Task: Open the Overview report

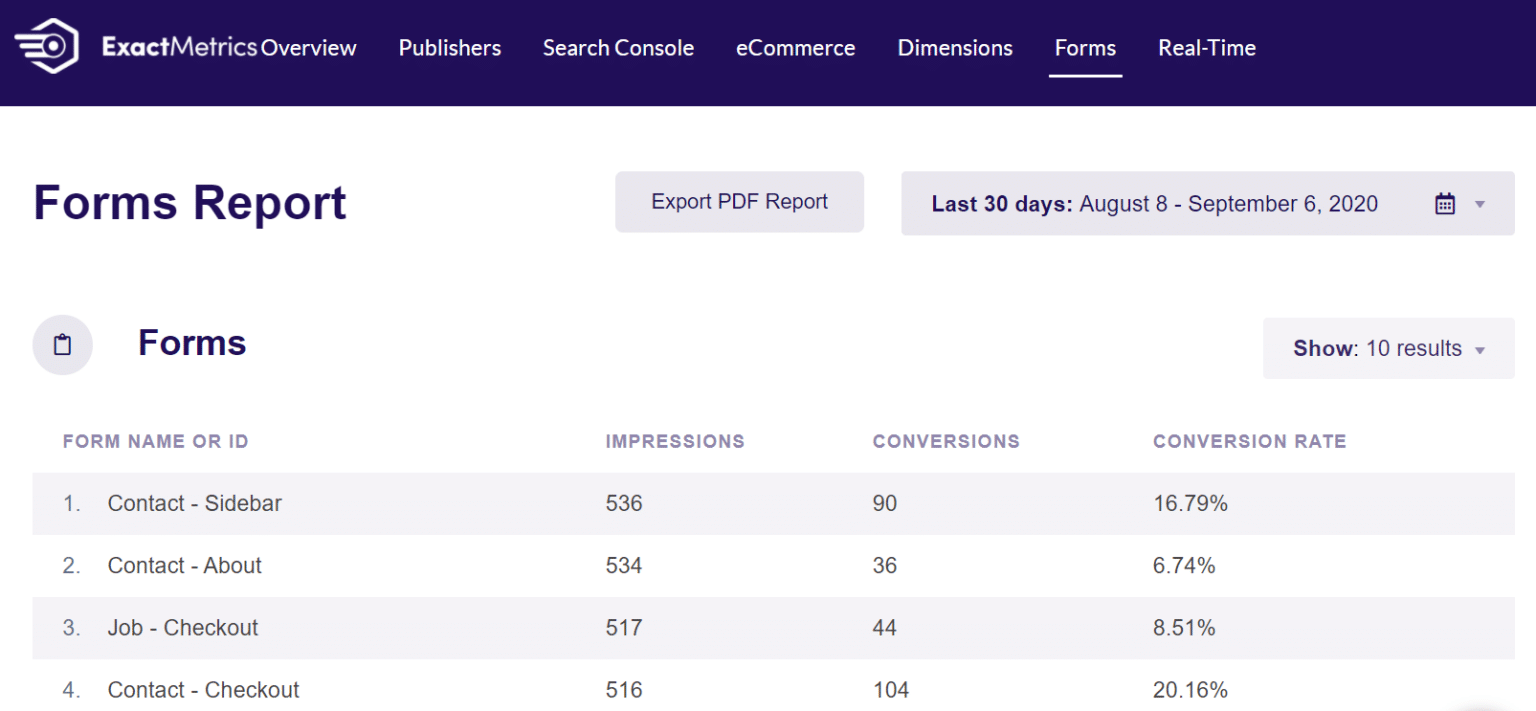Action: (312, 47)
